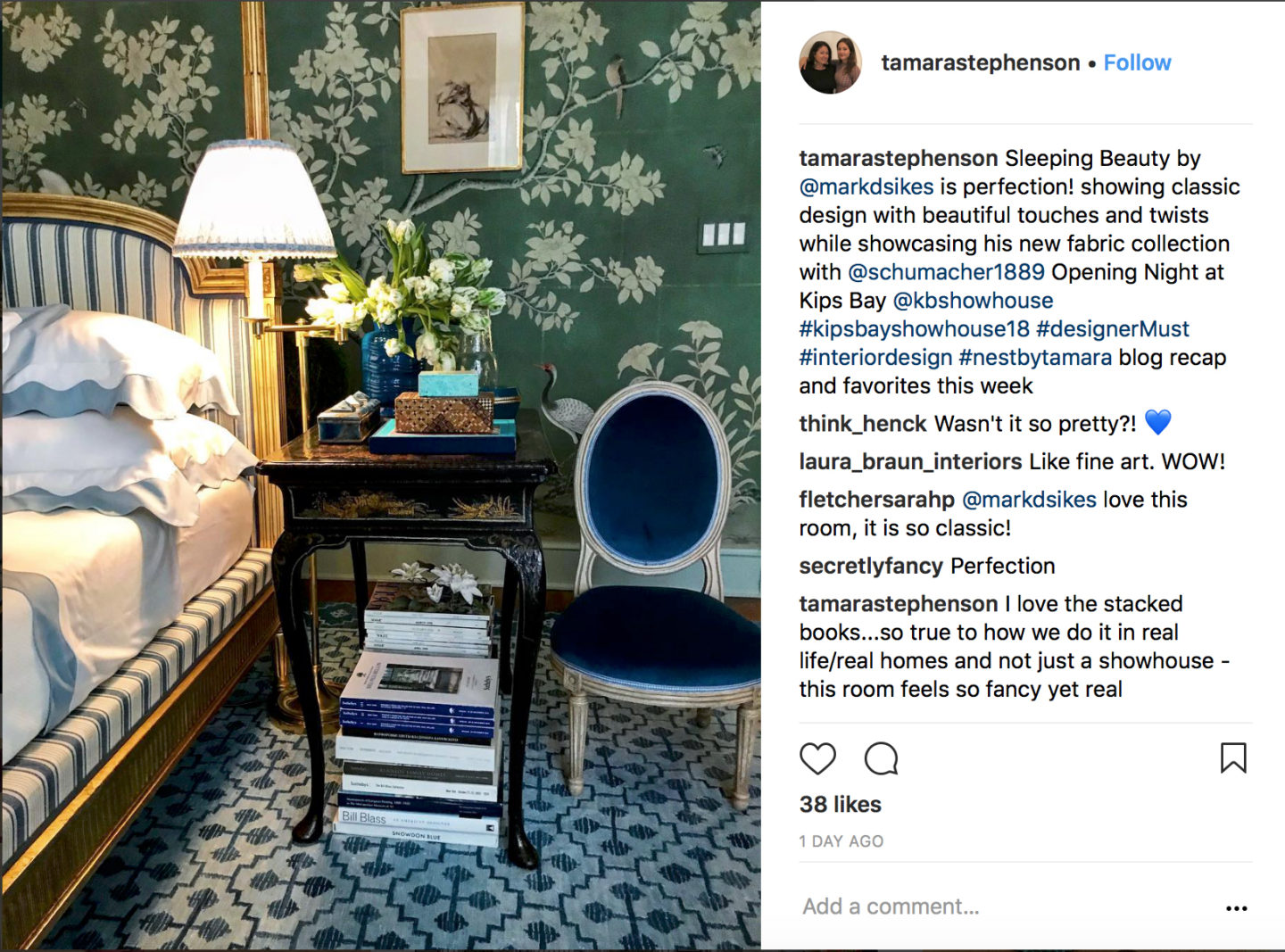Image resolution: width=1285 pixels, height=952 pixels.
Task: Save post using the bookmark icon
Action: pos(1233,757)
